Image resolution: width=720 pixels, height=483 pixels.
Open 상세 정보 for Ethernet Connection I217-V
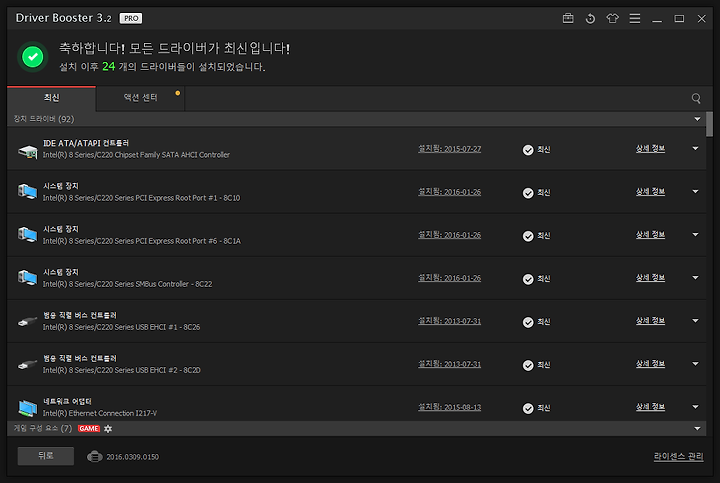tap(650, 407)
